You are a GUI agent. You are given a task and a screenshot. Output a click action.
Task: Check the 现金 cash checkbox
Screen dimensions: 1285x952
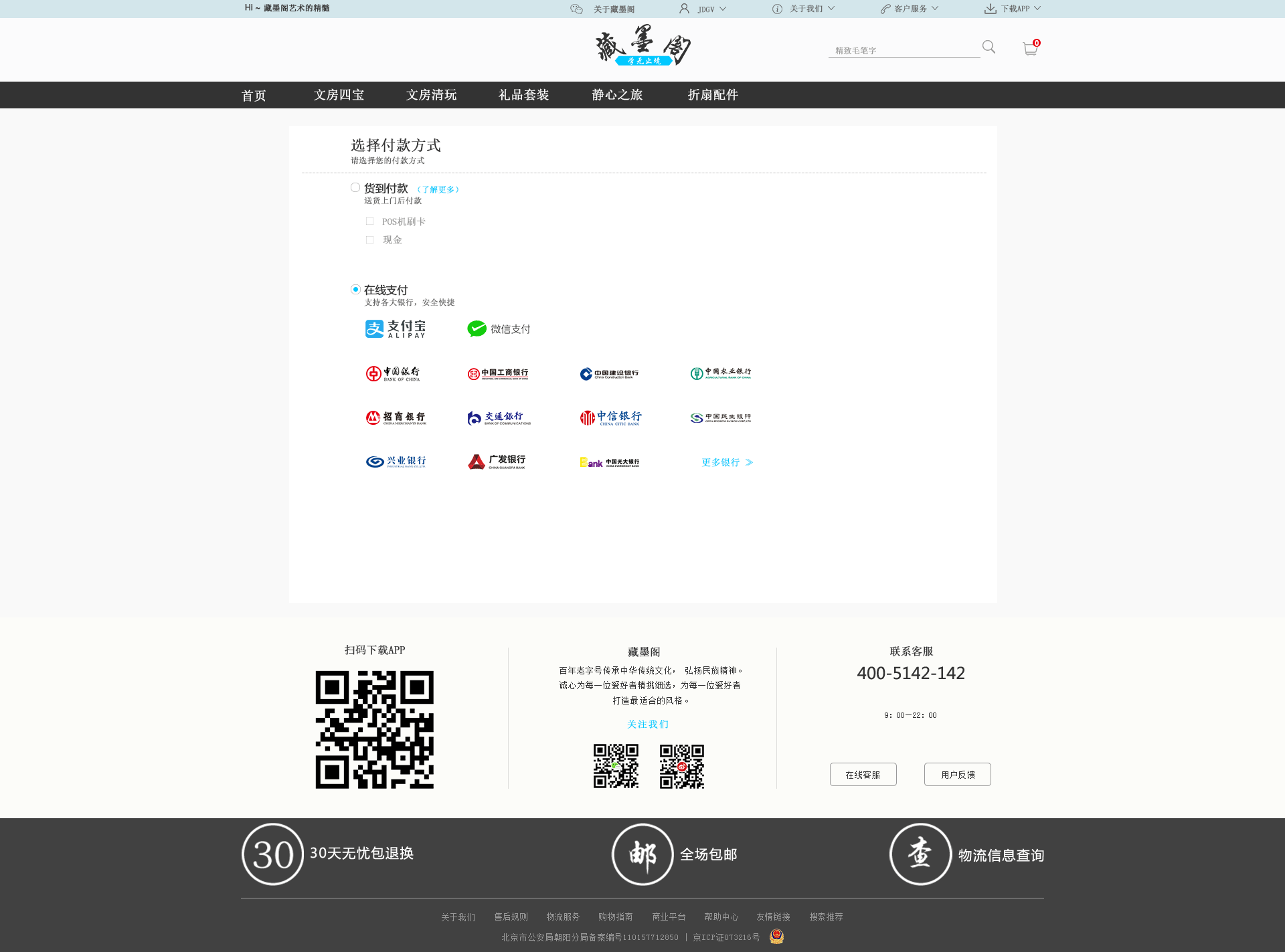pyautogui.click(x=369, y=240)
